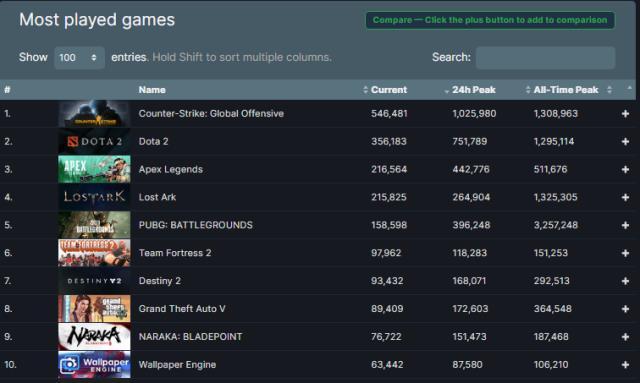Open the Counter-Strike game thumbnail
640x383 pixels.
coord(94,114)
